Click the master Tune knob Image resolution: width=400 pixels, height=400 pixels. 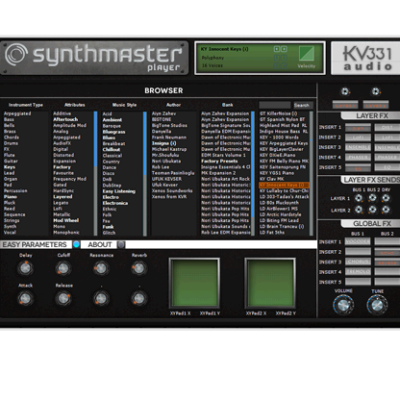point(377,305)
